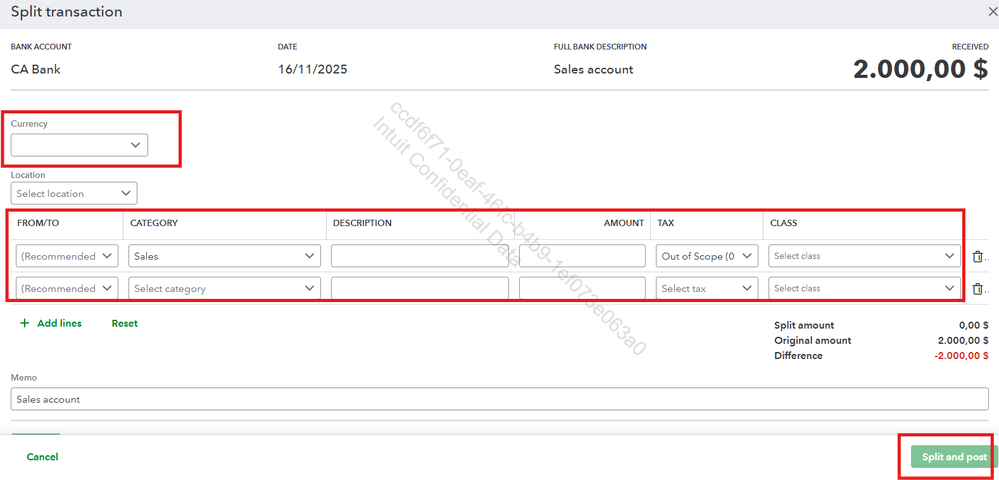Image resolution: width=999 pixels, height=480 pixels.
Task: Click the date 16/11/2025
Action: (x=313, y=69)
